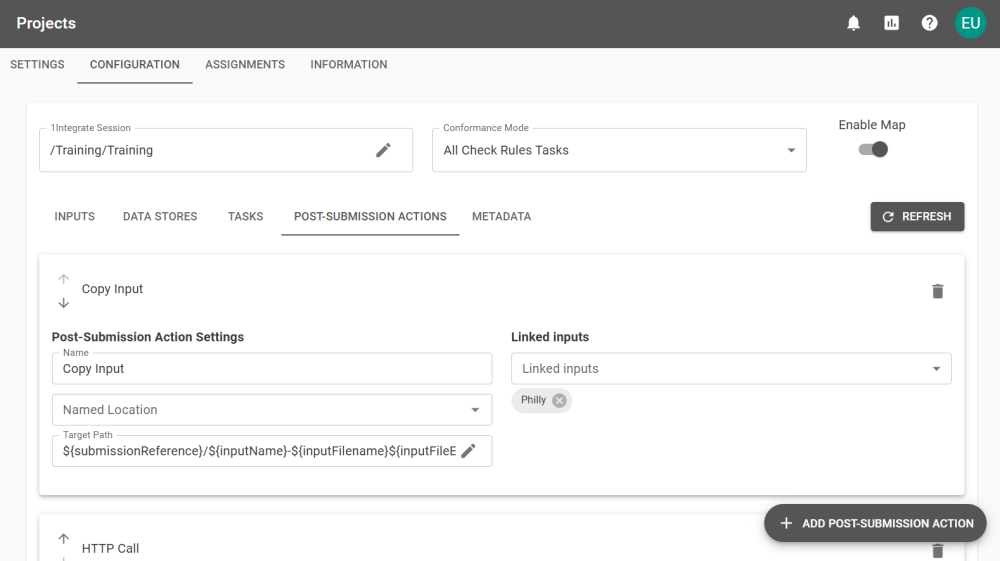Viewport: 1000px width, 561px height.
Task: Click the Post-Submission Action Settings heading
Action: pos(148,337)
